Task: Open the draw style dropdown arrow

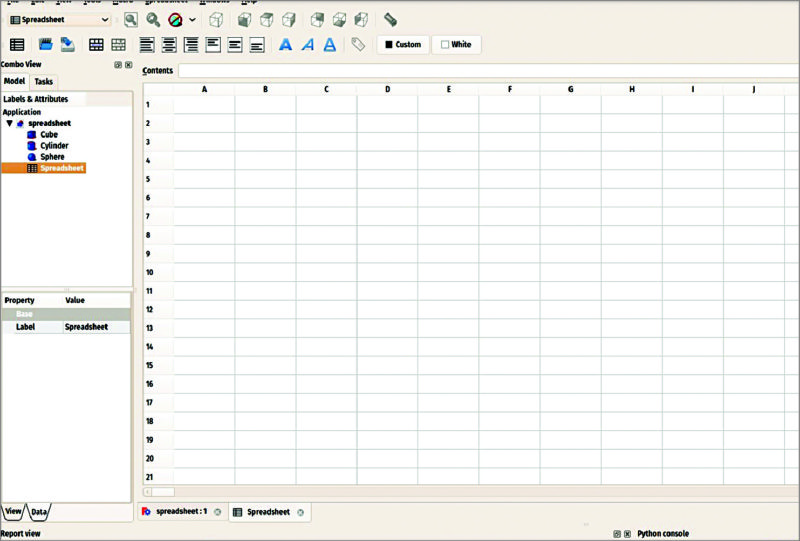Action: coord(192,20)
